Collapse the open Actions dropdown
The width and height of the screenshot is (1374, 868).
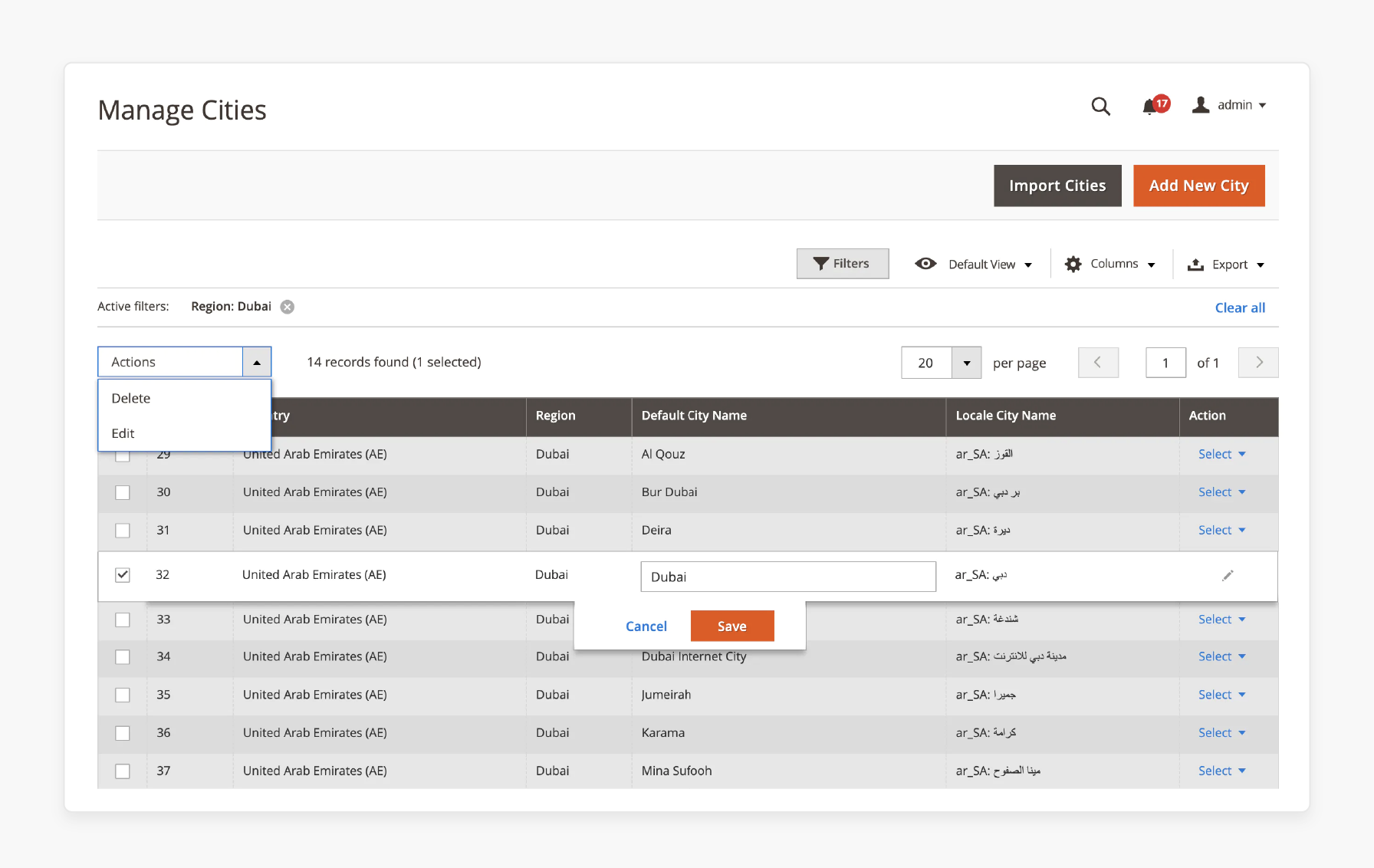[257, 361]
